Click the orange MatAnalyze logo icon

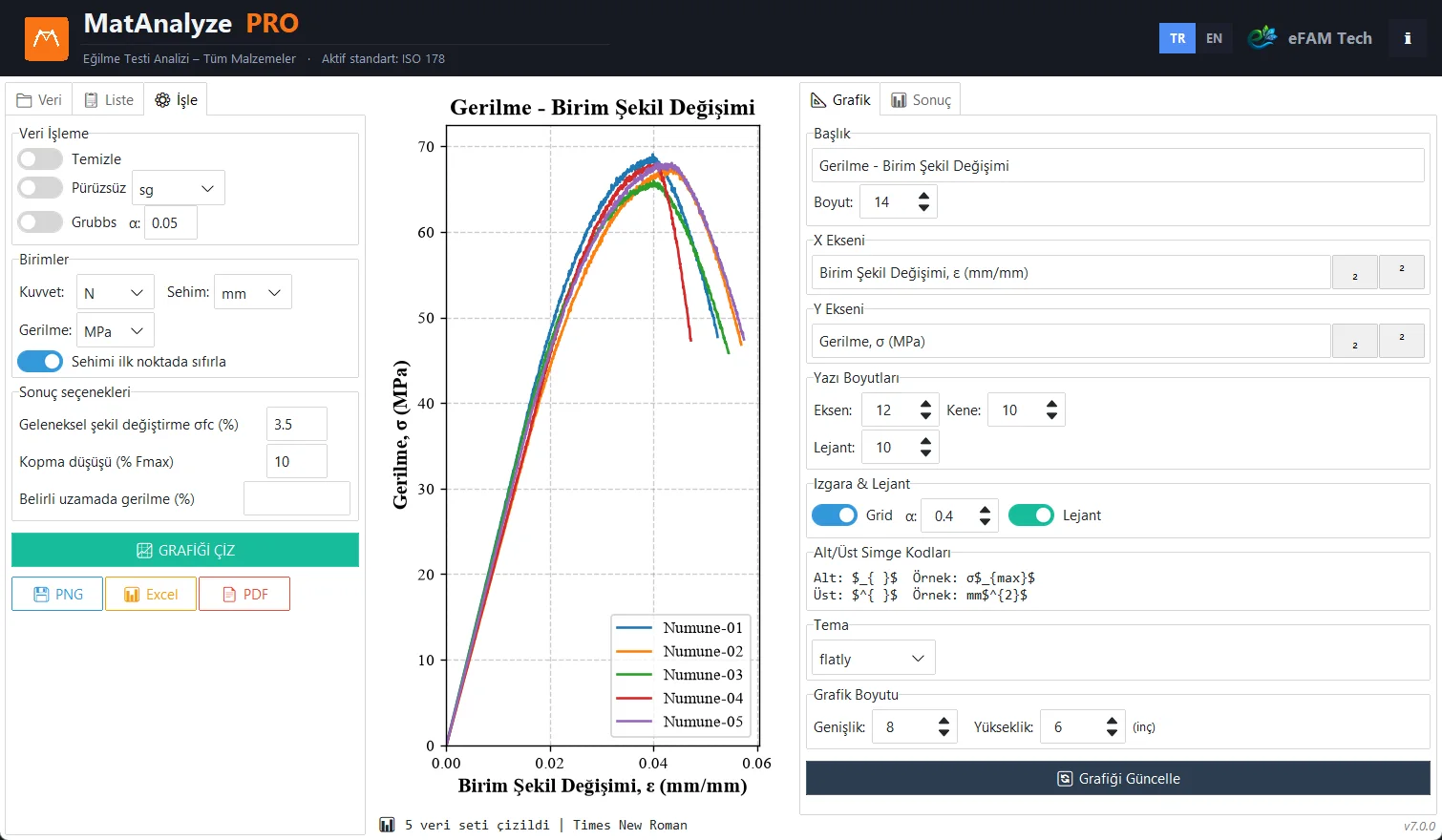tap(46, 38)
